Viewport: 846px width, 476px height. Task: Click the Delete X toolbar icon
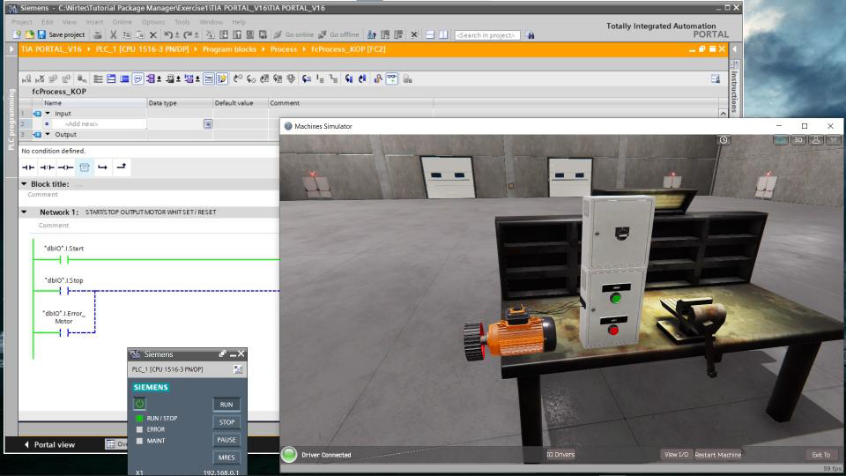coord(153,35)
